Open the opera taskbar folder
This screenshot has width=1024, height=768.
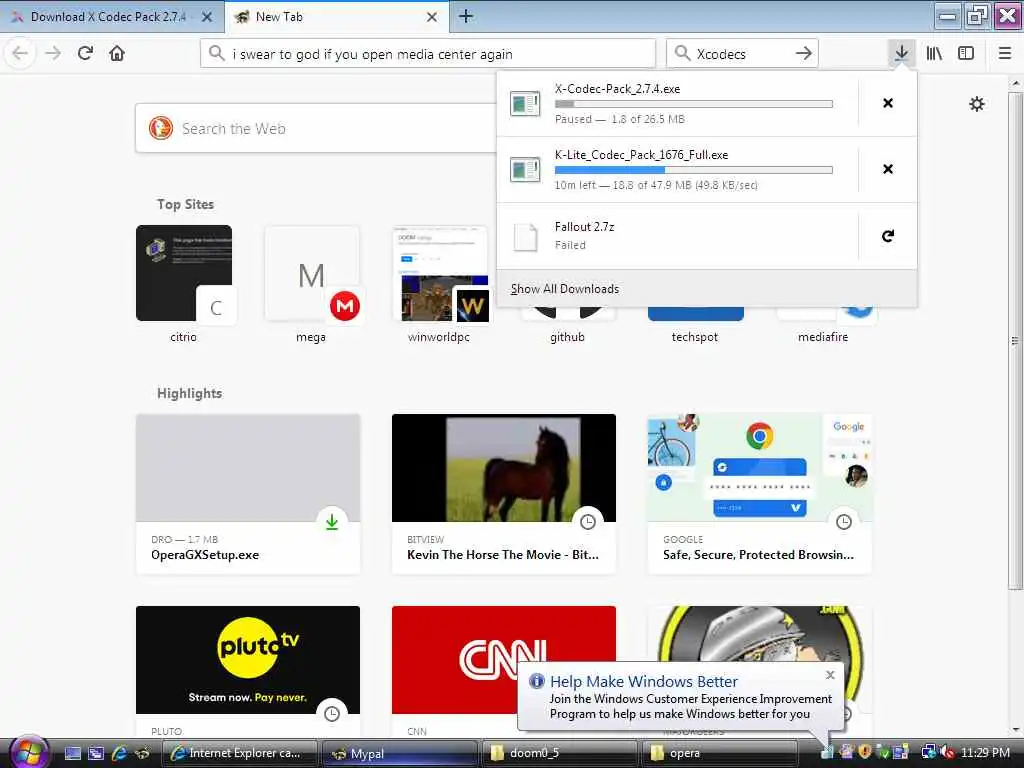(x=720, y=753)
